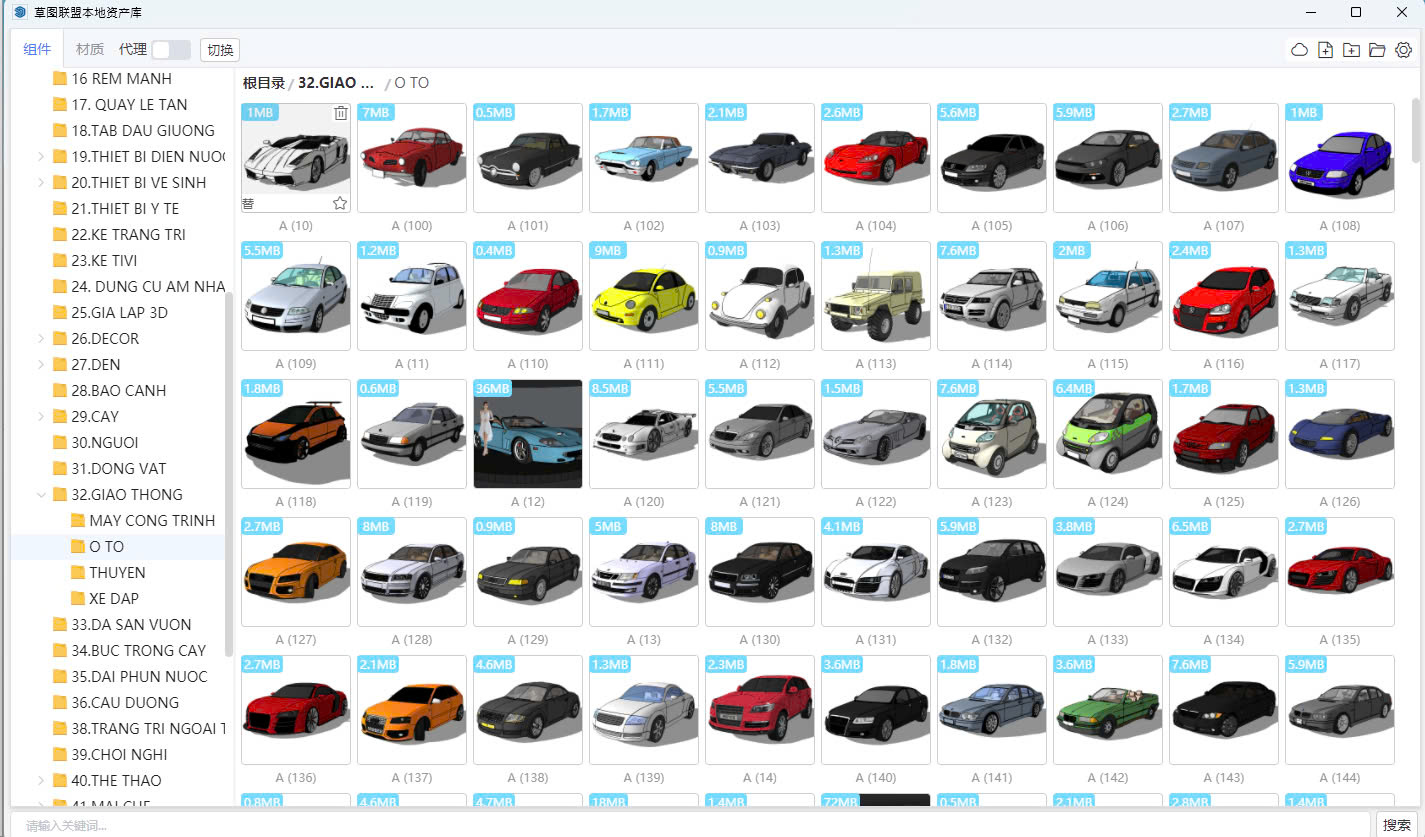Switch to the 材质 materials tab
The image size is (1425, 837).
90,49
